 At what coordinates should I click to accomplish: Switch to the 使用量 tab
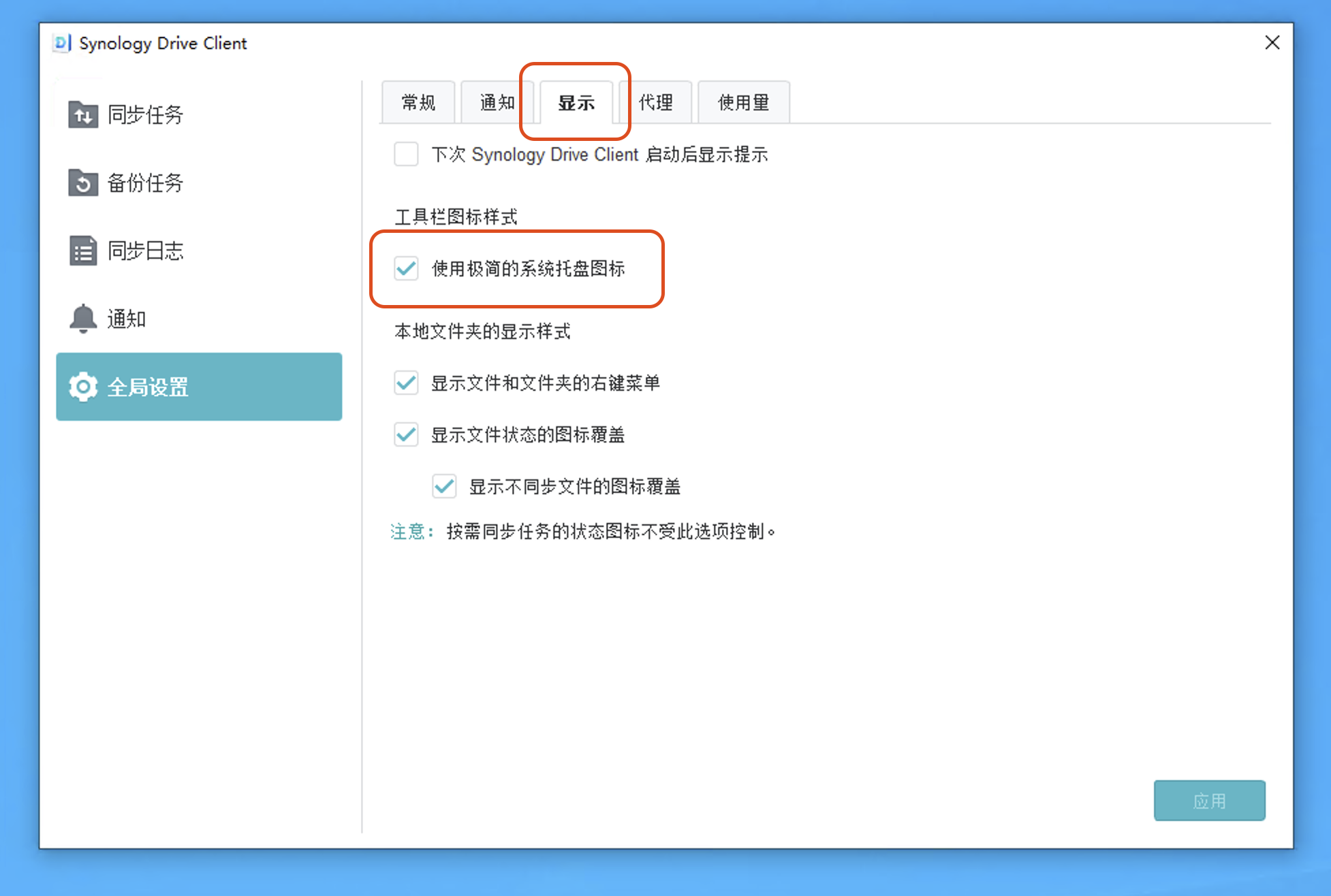click(x=744, y=103)
